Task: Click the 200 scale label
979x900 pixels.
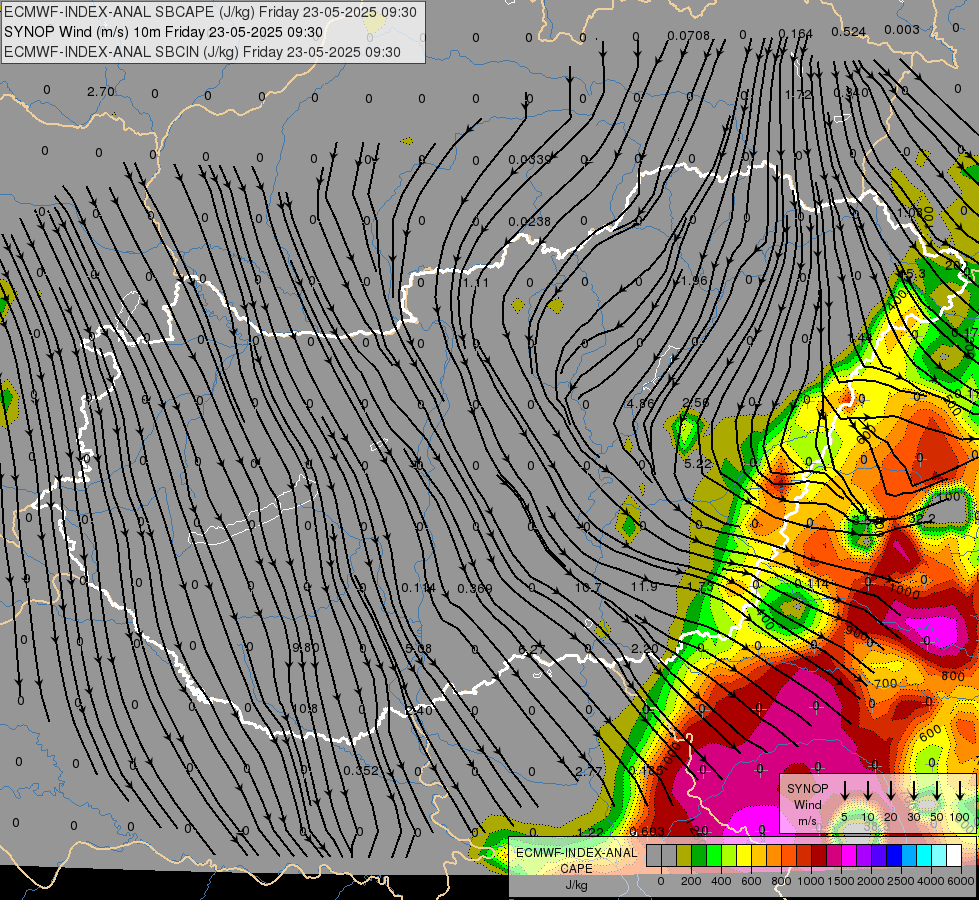Action: 691,881
